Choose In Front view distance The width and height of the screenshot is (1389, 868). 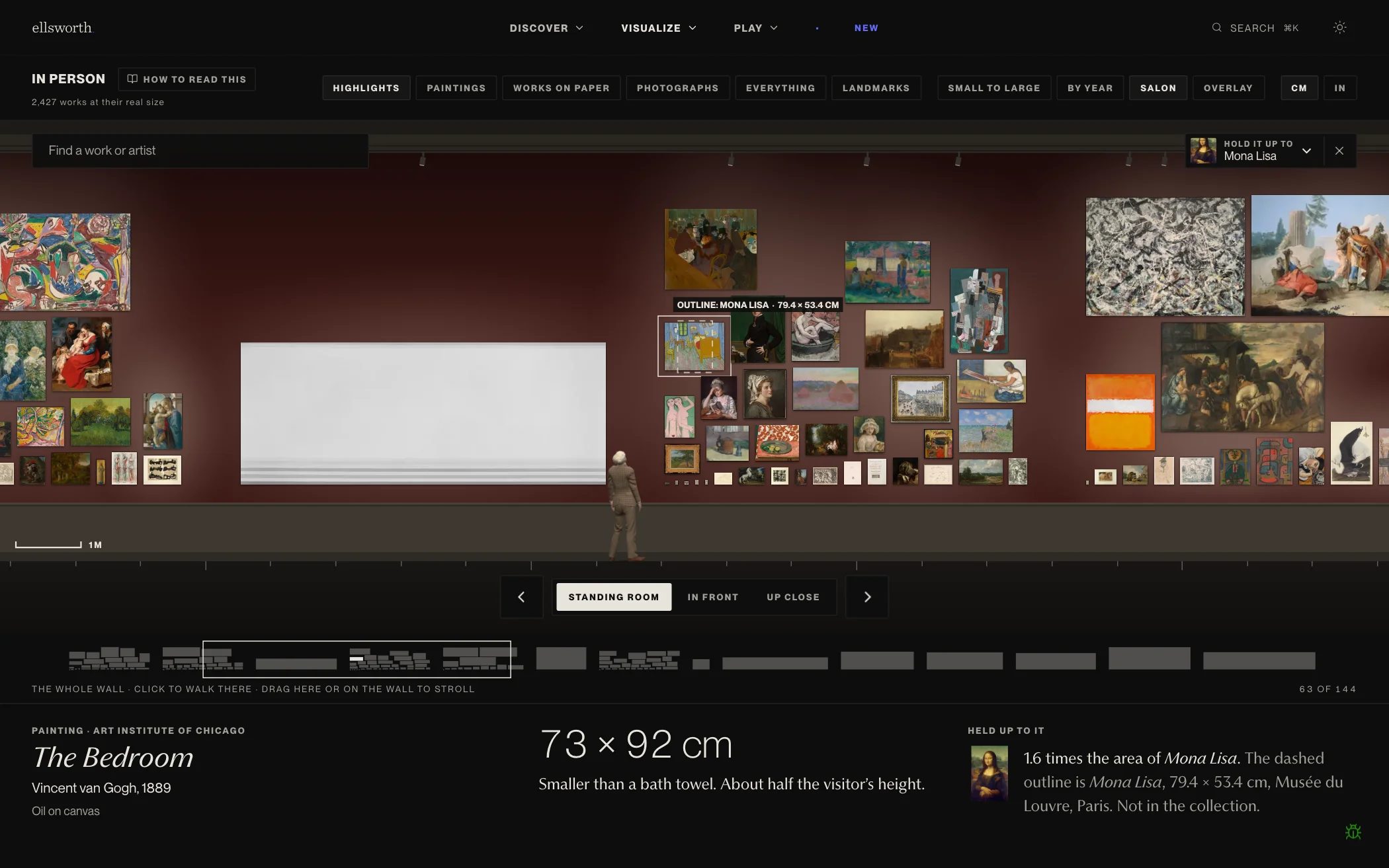[712, 597]
